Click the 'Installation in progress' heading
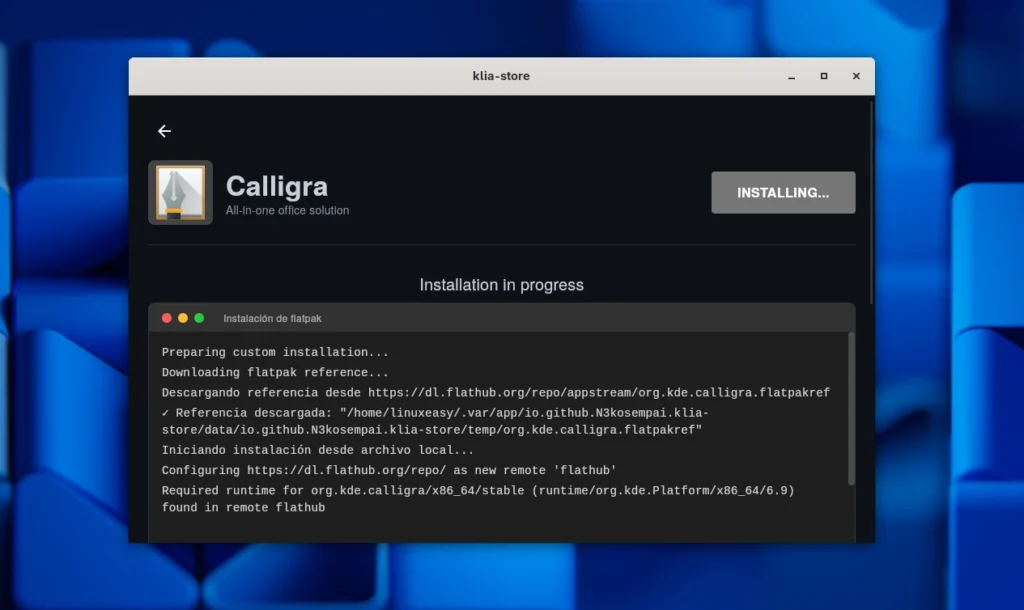Viewport: 1024px width, 610px height. coord(501,285)
